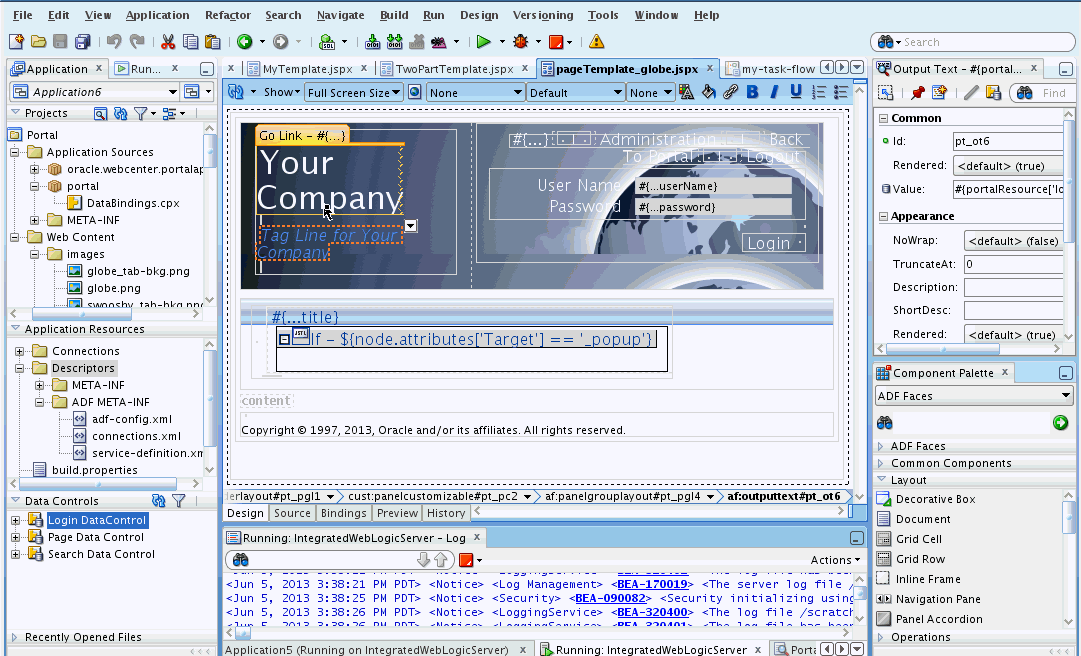The height and width of the screenshot is (656, 1081).
Task: Click the TruncateAt input field
Action: click(x=1013, y=264)
